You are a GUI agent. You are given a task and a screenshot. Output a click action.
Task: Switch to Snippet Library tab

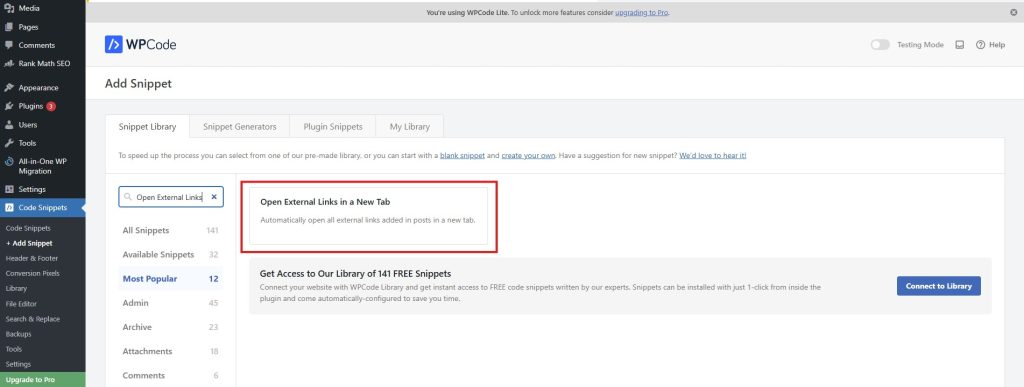tap(148, 127)
